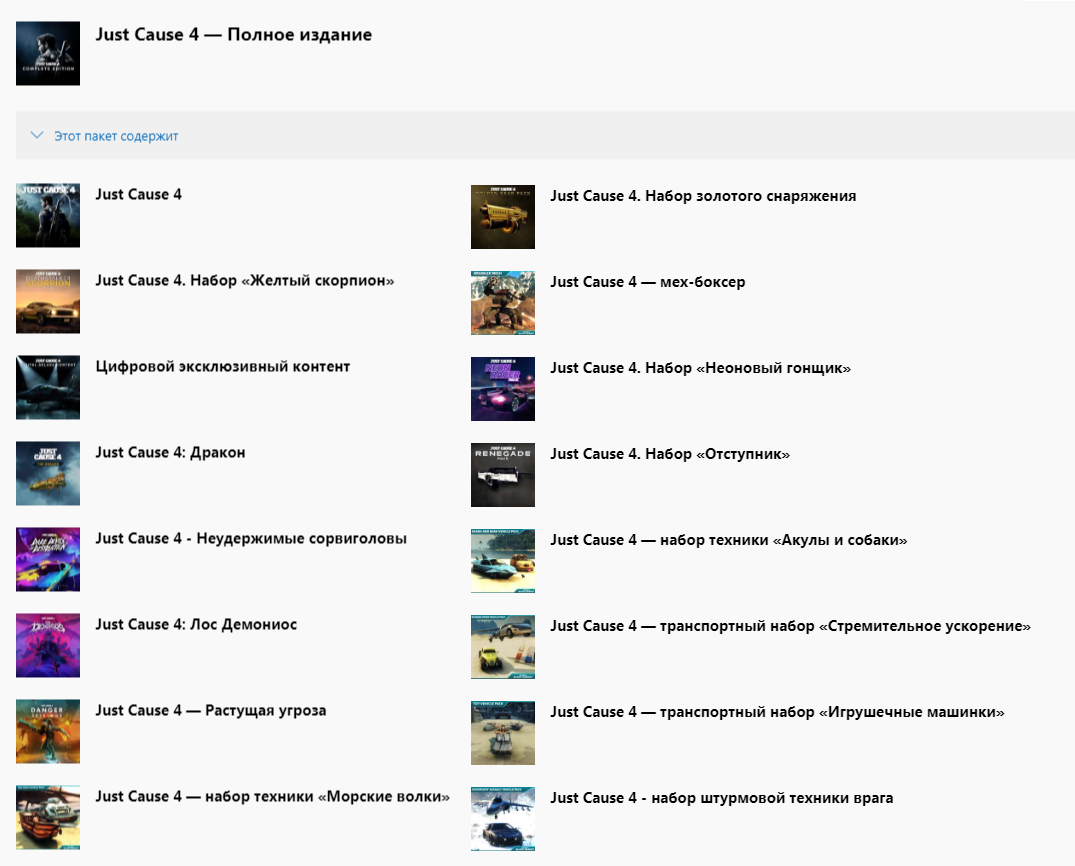Select the «Цифровой эксклюзивный контент» title

click(223, 367)
